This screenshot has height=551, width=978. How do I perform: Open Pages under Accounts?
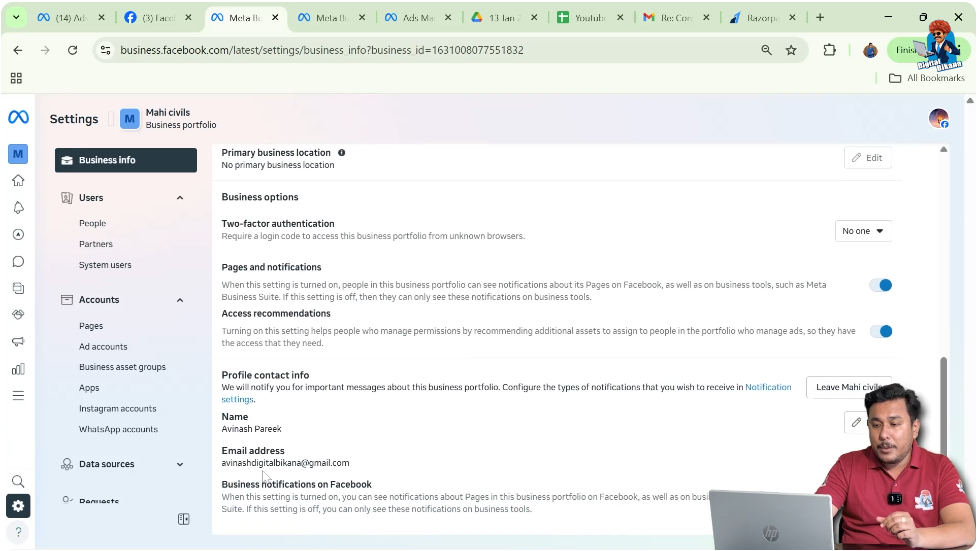click(90, 326)
